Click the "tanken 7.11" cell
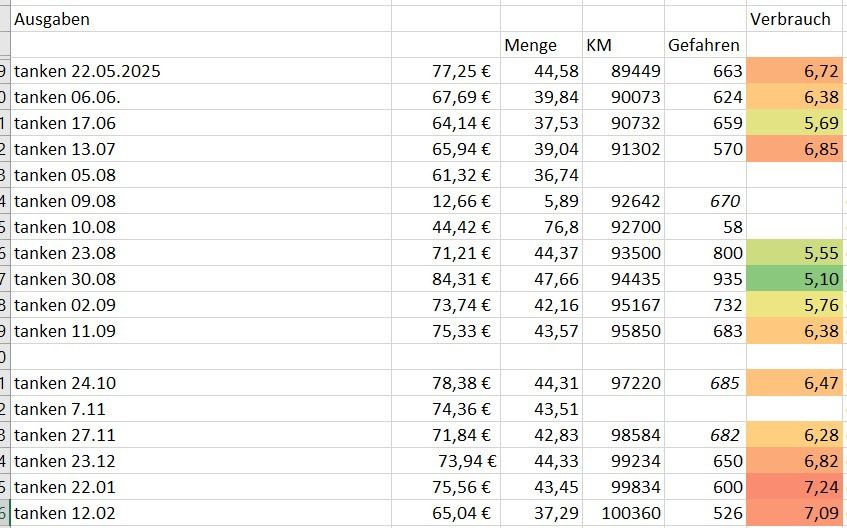This screenshot has width=847, height=528. pyautogui.click(x=60, y=409)
